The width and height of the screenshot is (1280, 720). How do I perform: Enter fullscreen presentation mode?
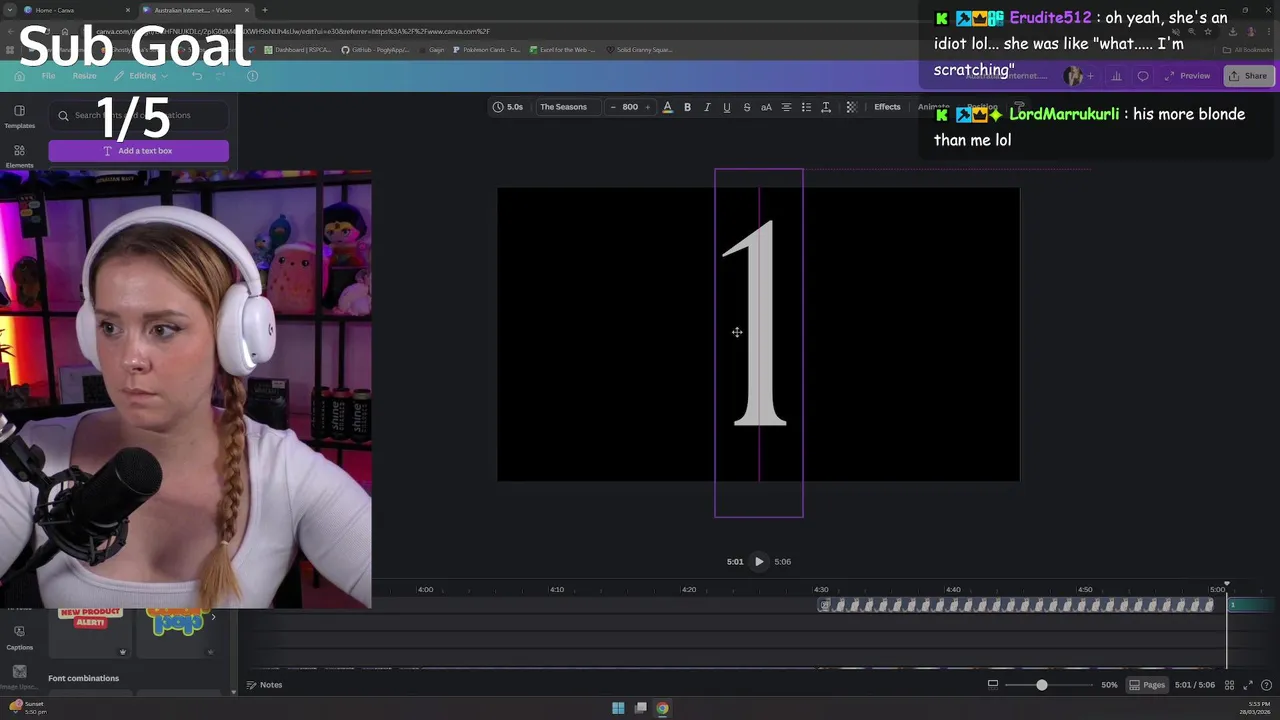pyautogui.click(x=1248, y=685)
